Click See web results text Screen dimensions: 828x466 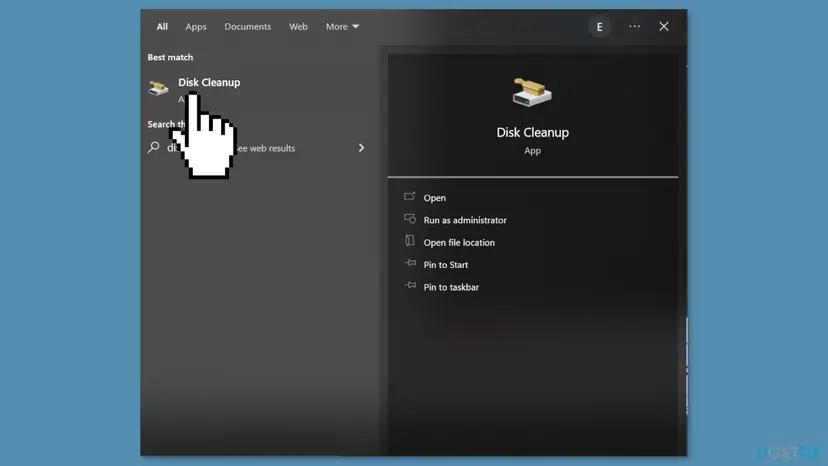pos(265,148)
